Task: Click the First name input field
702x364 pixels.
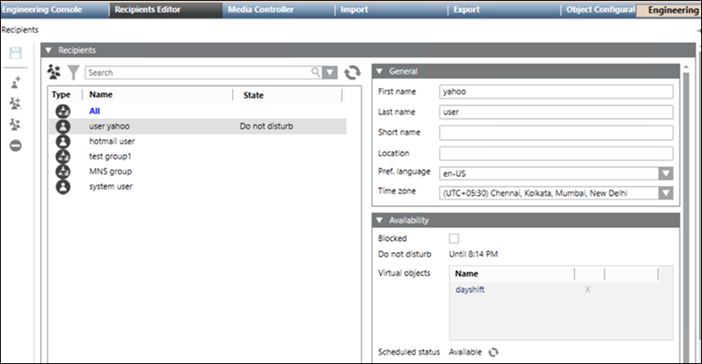Action: click(x=556, y=92)
